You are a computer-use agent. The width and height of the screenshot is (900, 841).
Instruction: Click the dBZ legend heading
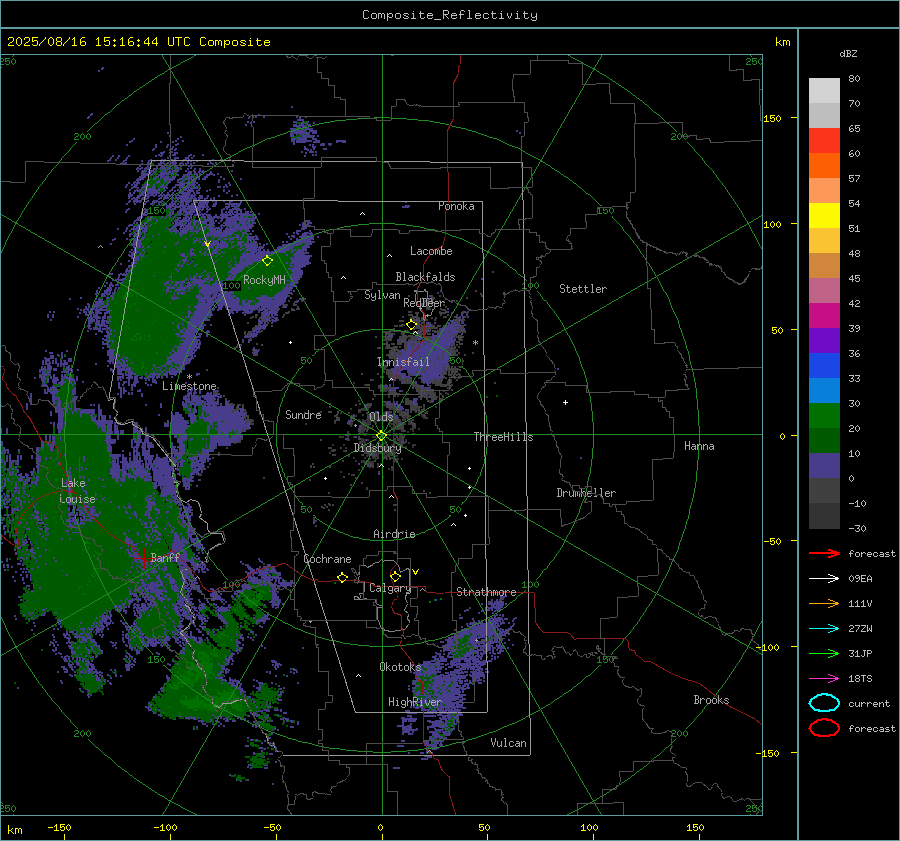point(848,53)
